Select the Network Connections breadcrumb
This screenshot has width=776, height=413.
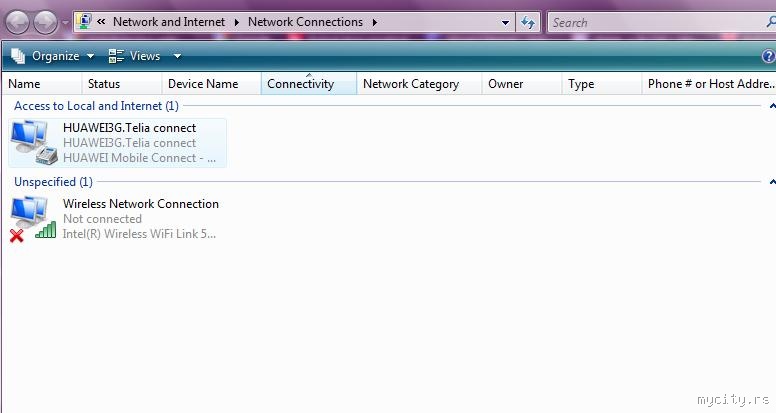305,22
